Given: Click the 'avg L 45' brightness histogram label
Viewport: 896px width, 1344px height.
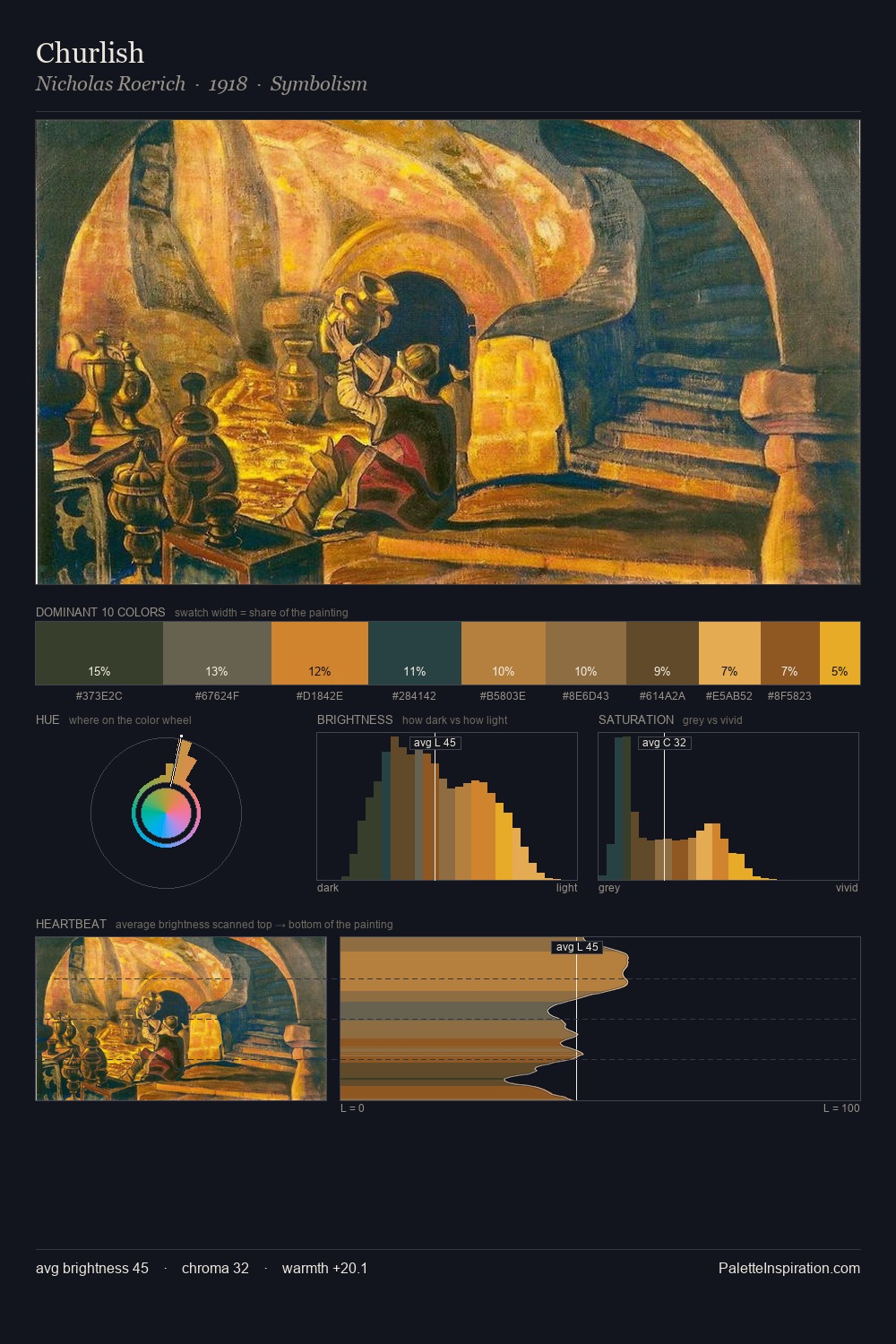Looking at the screenshot, I should click(x=435, y=743).
